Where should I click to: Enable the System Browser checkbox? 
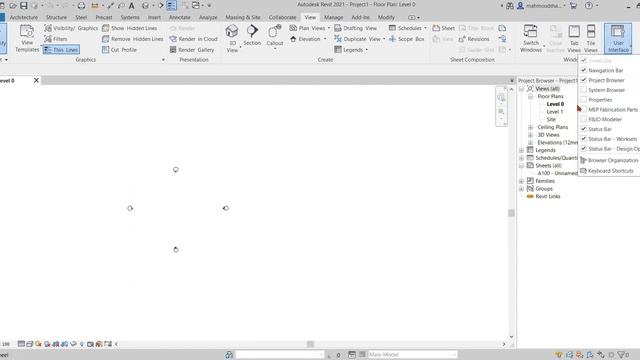click(584, 90)
